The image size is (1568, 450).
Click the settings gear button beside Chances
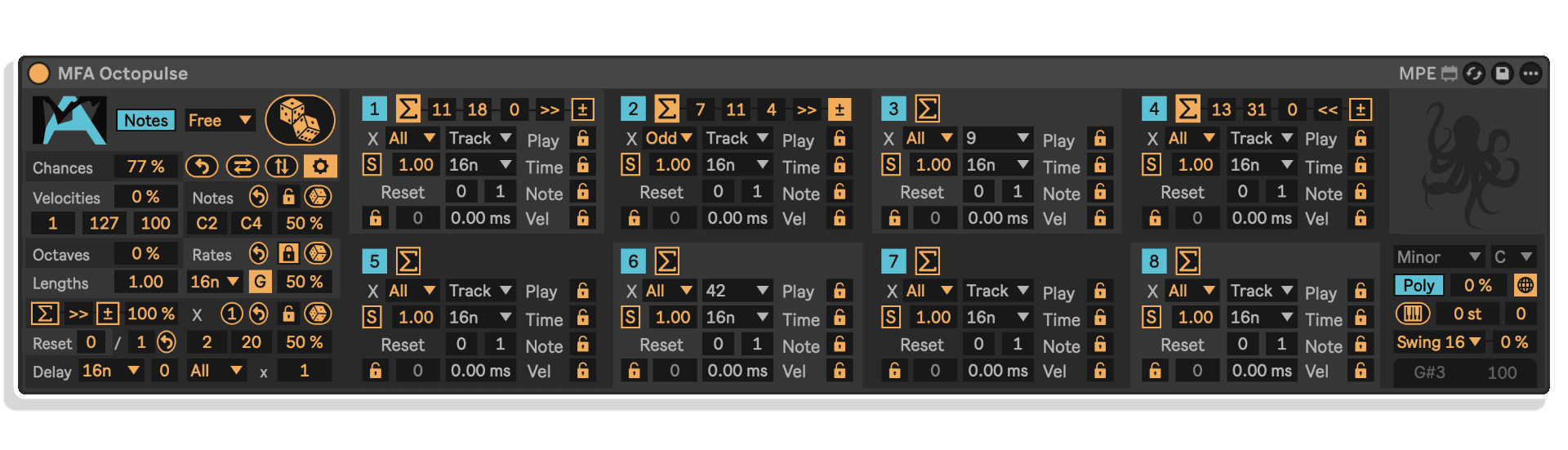[320, 167]
